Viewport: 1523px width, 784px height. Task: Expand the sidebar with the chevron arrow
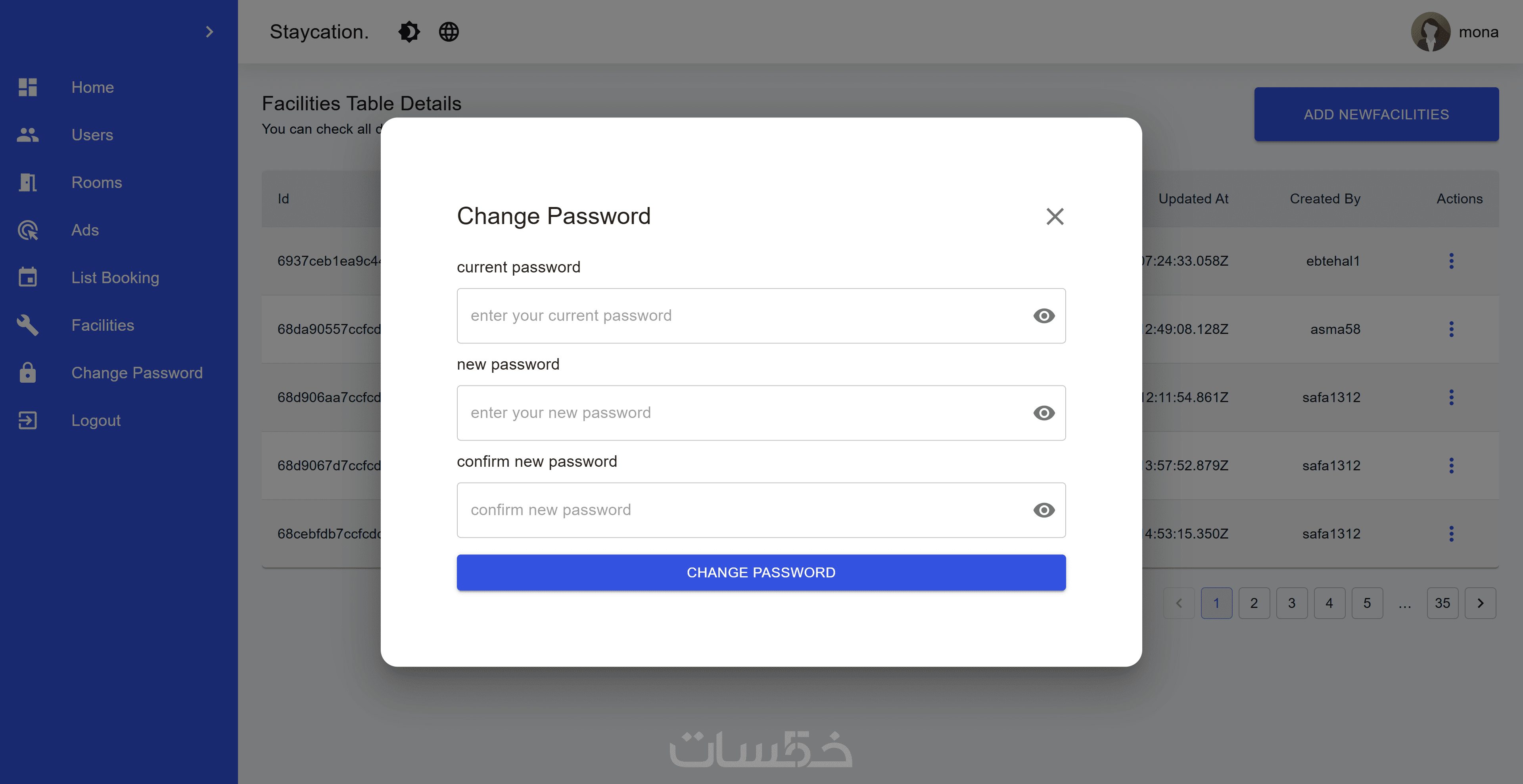point(209,32)
